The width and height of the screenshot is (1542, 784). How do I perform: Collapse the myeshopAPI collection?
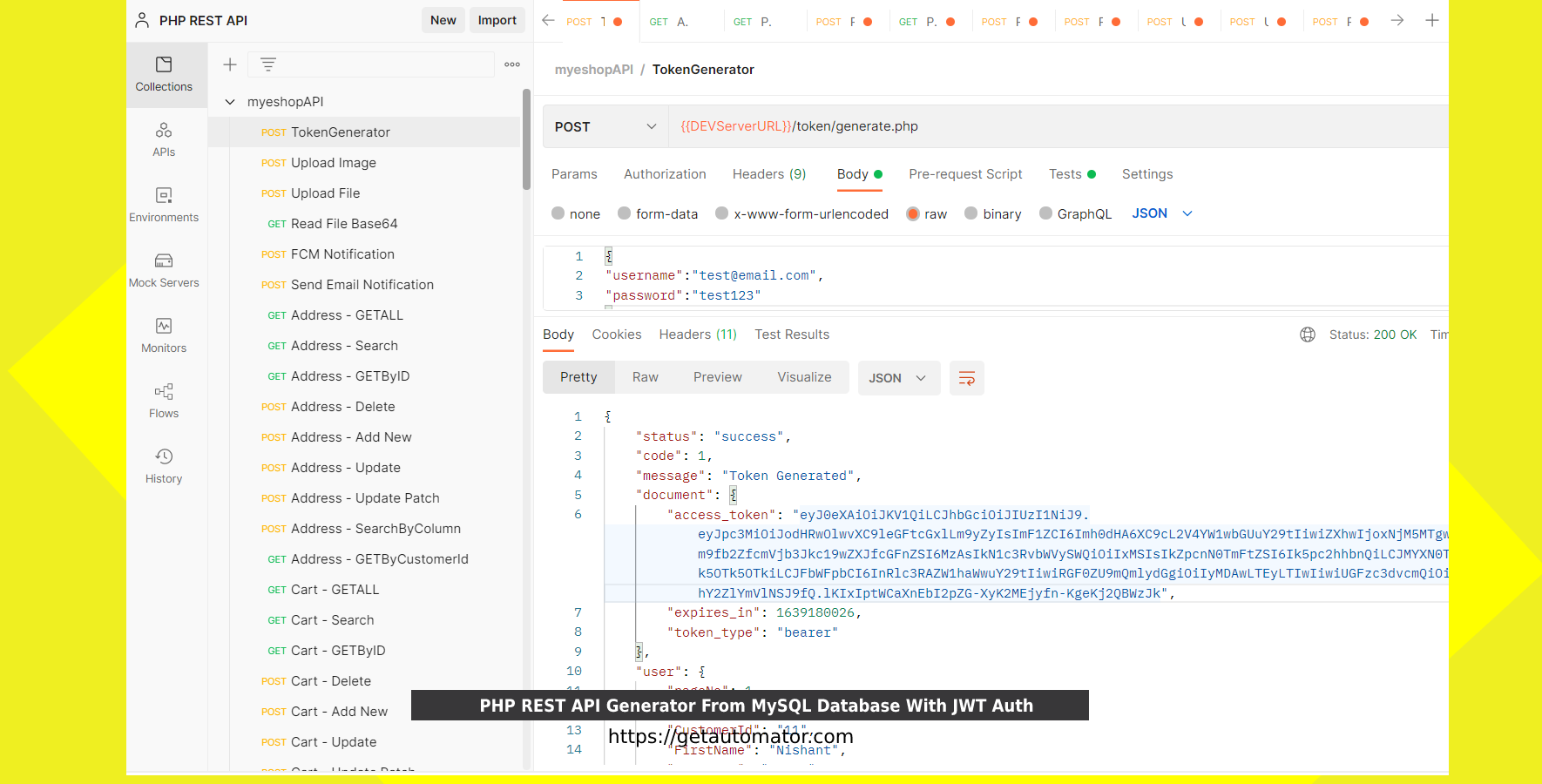[229, 101]
